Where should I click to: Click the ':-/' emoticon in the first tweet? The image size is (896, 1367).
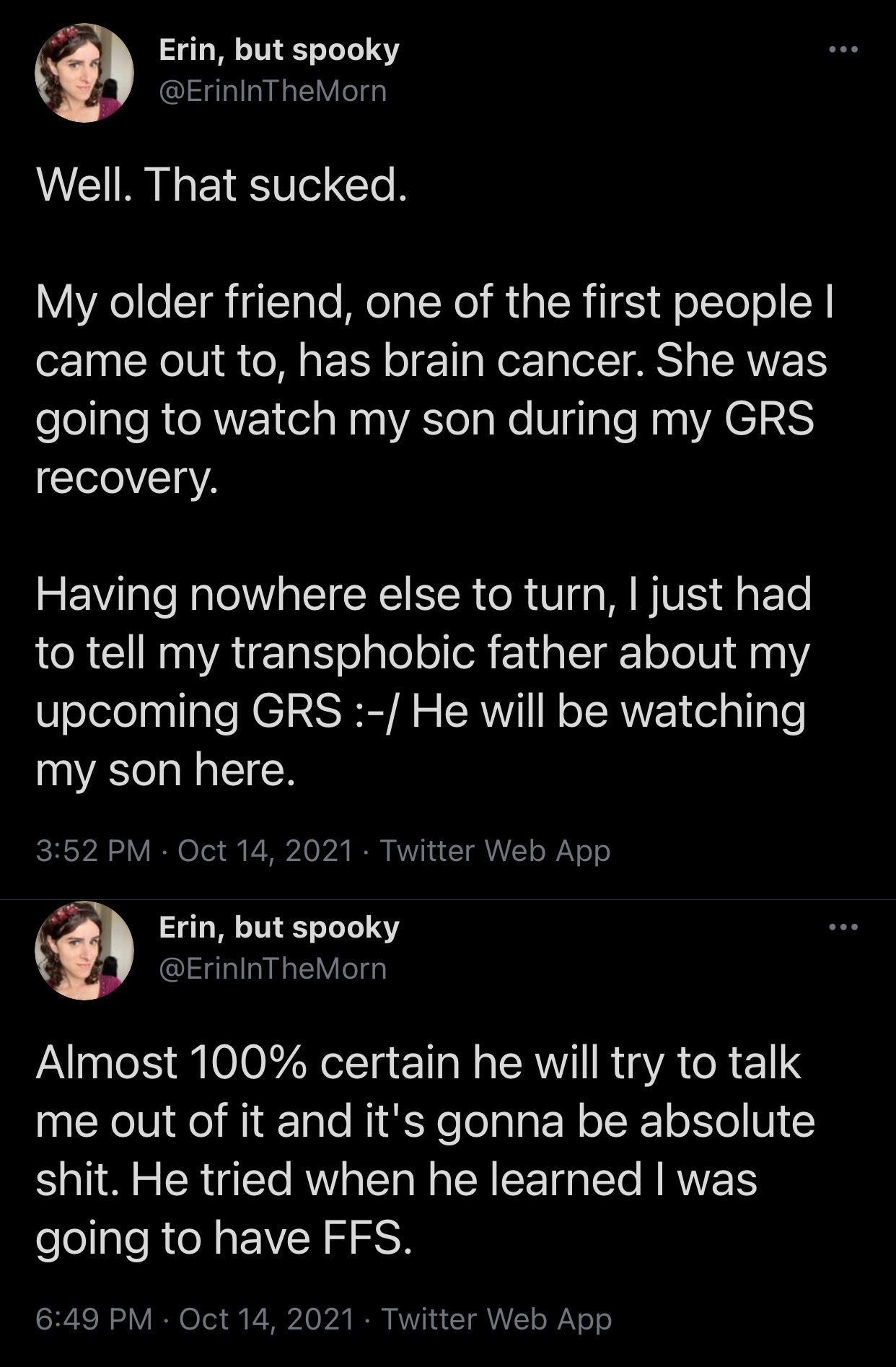coord(376,712)
